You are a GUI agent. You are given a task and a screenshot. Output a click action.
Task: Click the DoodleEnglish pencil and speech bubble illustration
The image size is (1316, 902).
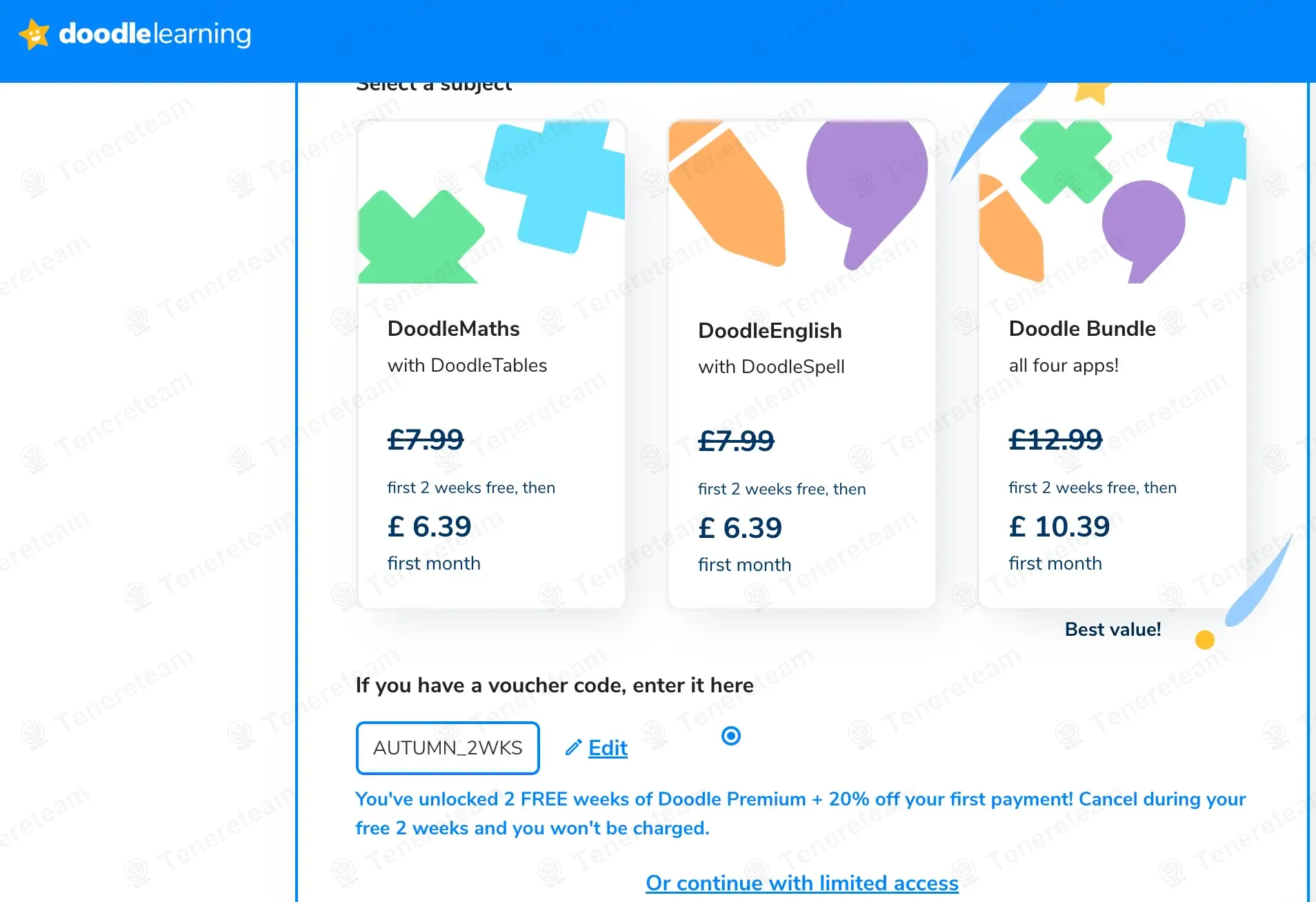[801, 196]
